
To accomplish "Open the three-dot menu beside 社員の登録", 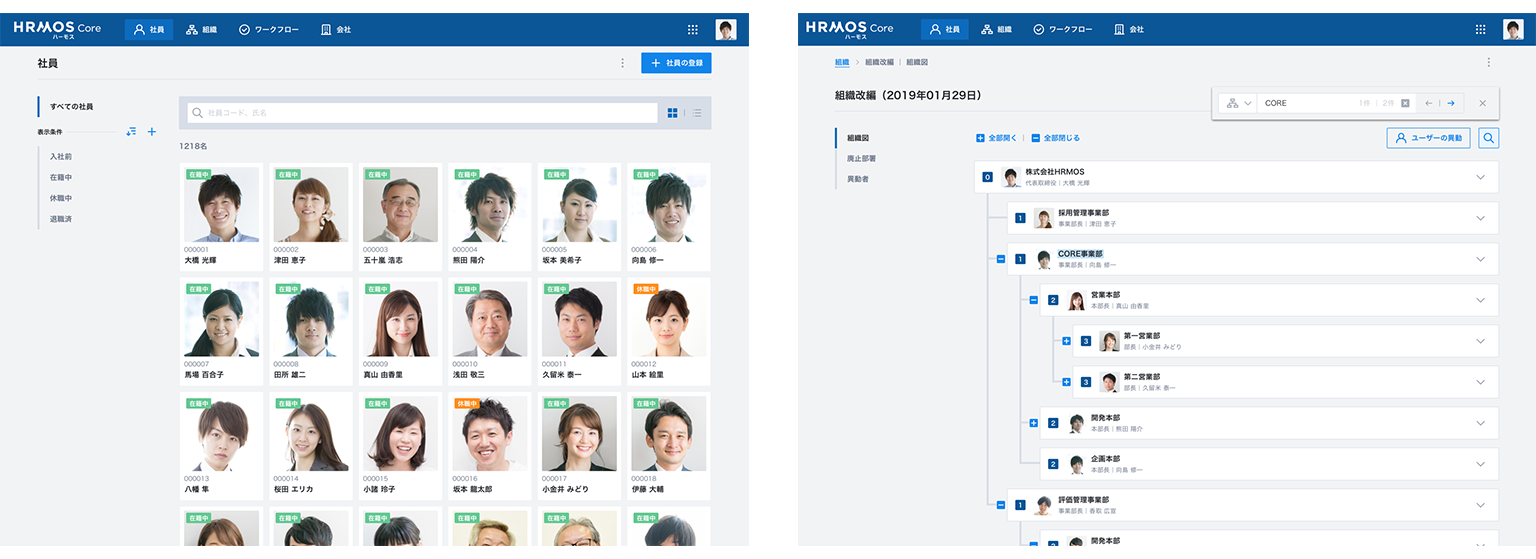I will point(622,63).
